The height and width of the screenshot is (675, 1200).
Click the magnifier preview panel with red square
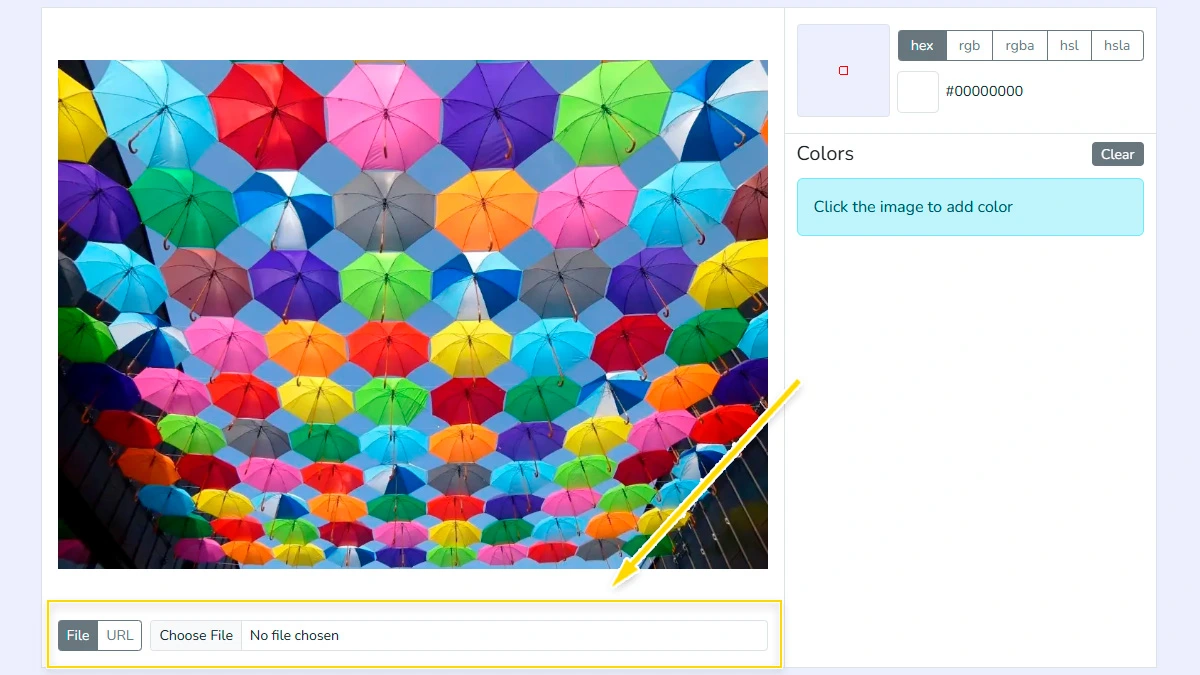(843, 70)
